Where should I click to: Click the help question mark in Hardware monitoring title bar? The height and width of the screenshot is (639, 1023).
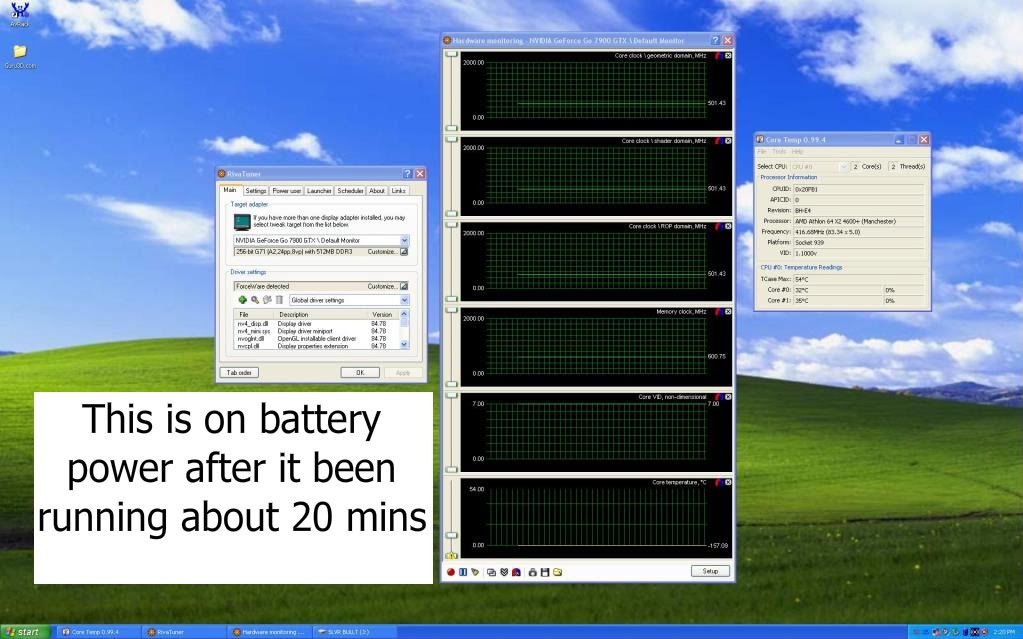pos(715,40)
